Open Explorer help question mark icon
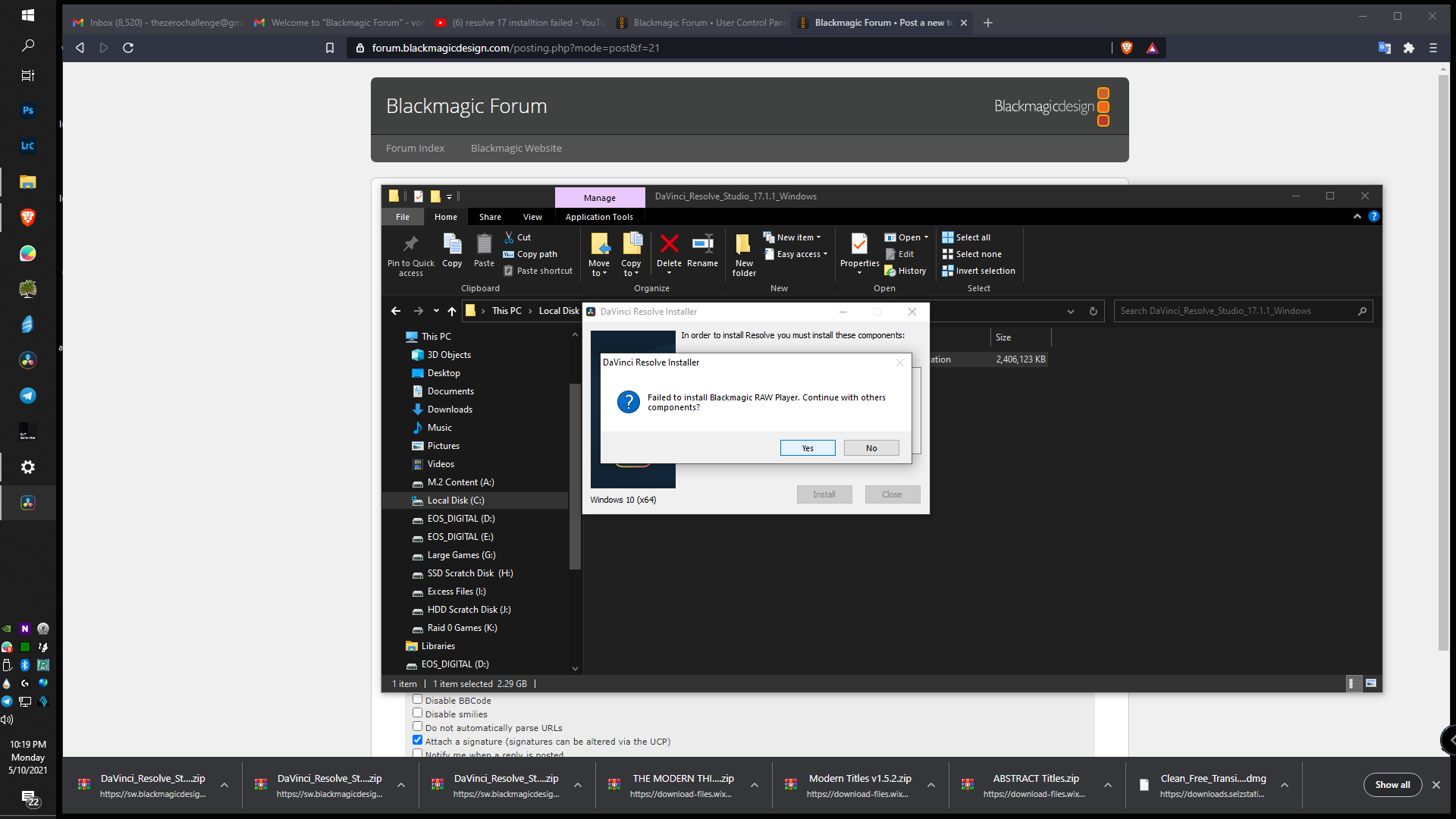This screenshot has height=819, width=1456. pyautogui.click(x=1374, y=217)
